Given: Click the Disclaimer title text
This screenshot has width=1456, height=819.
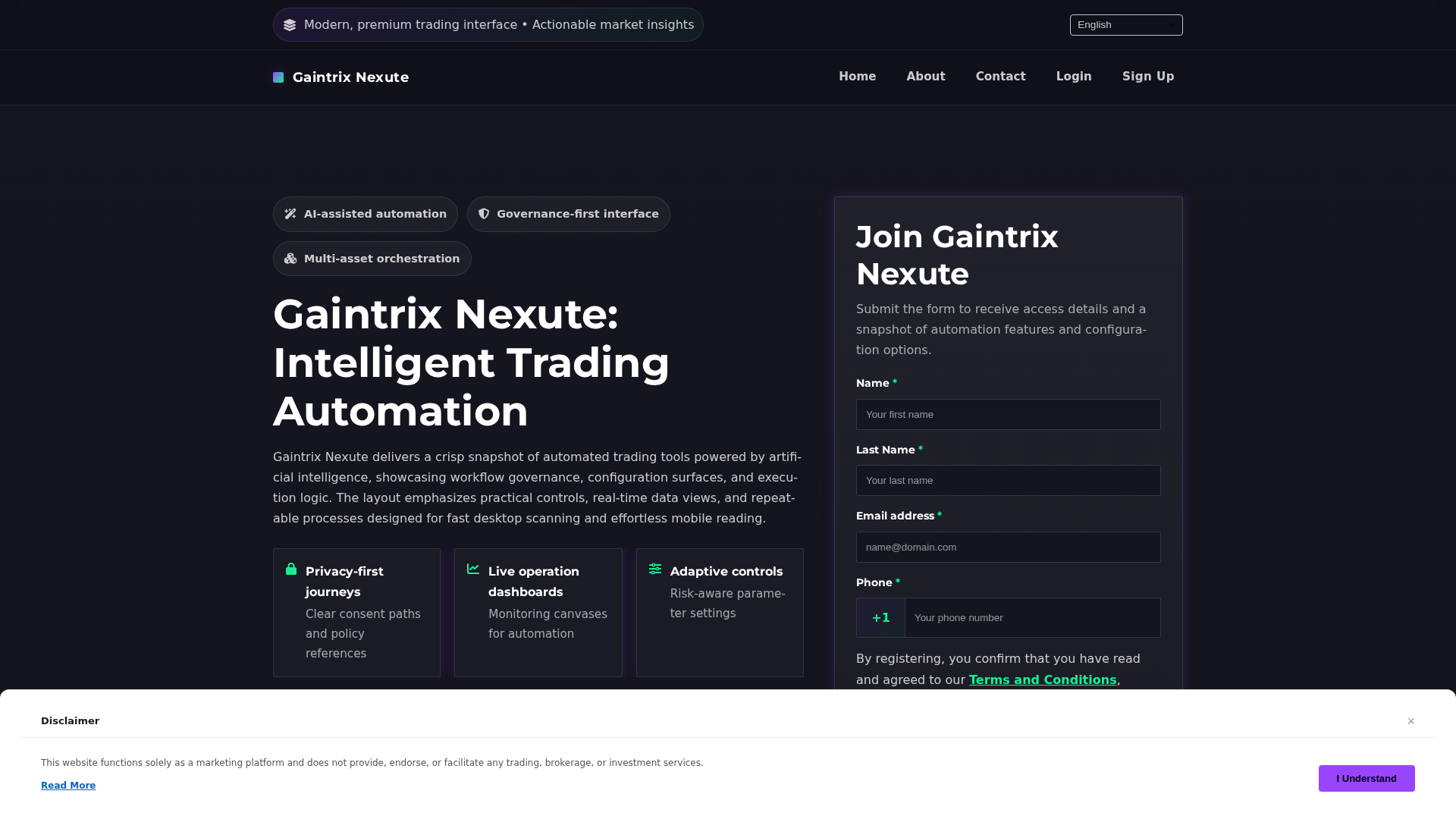Looking at the screenshot, I should click(70, 721).
